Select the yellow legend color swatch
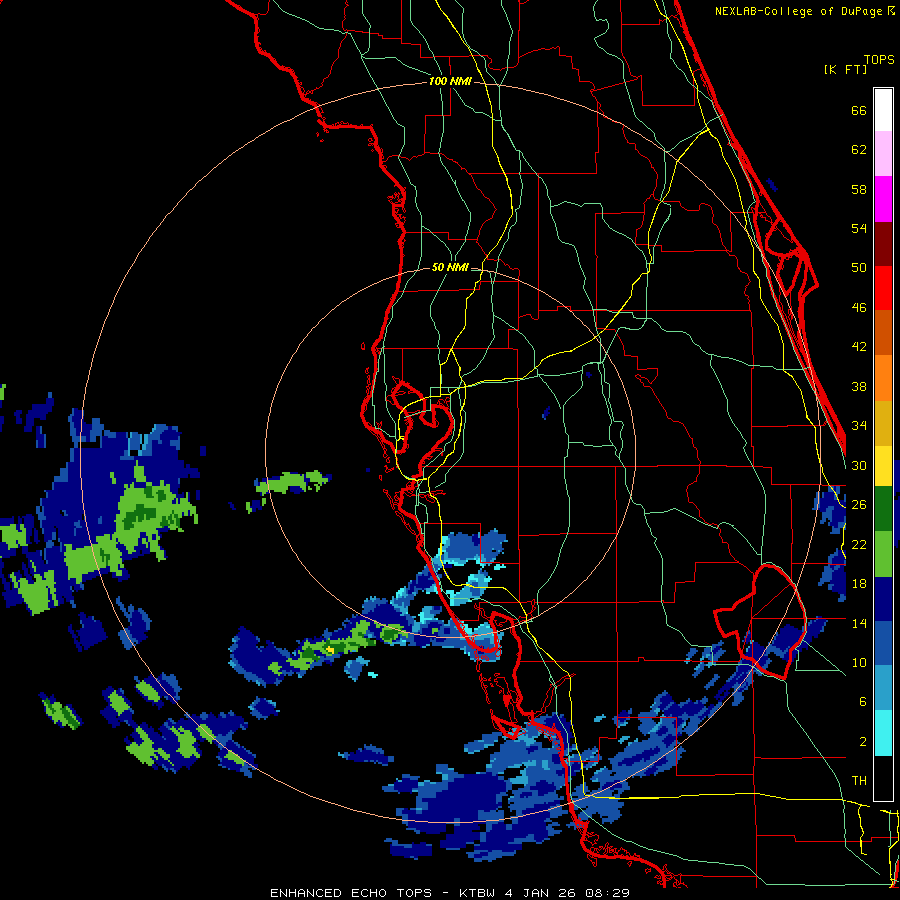The height and width of the screenshot is (900, 900). coord(883,466)
